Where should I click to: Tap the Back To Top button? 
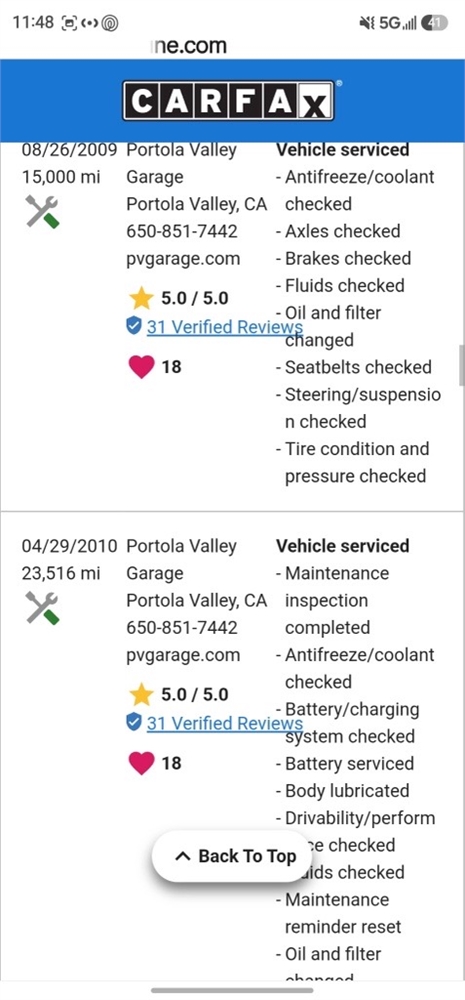tap(235, 856)
